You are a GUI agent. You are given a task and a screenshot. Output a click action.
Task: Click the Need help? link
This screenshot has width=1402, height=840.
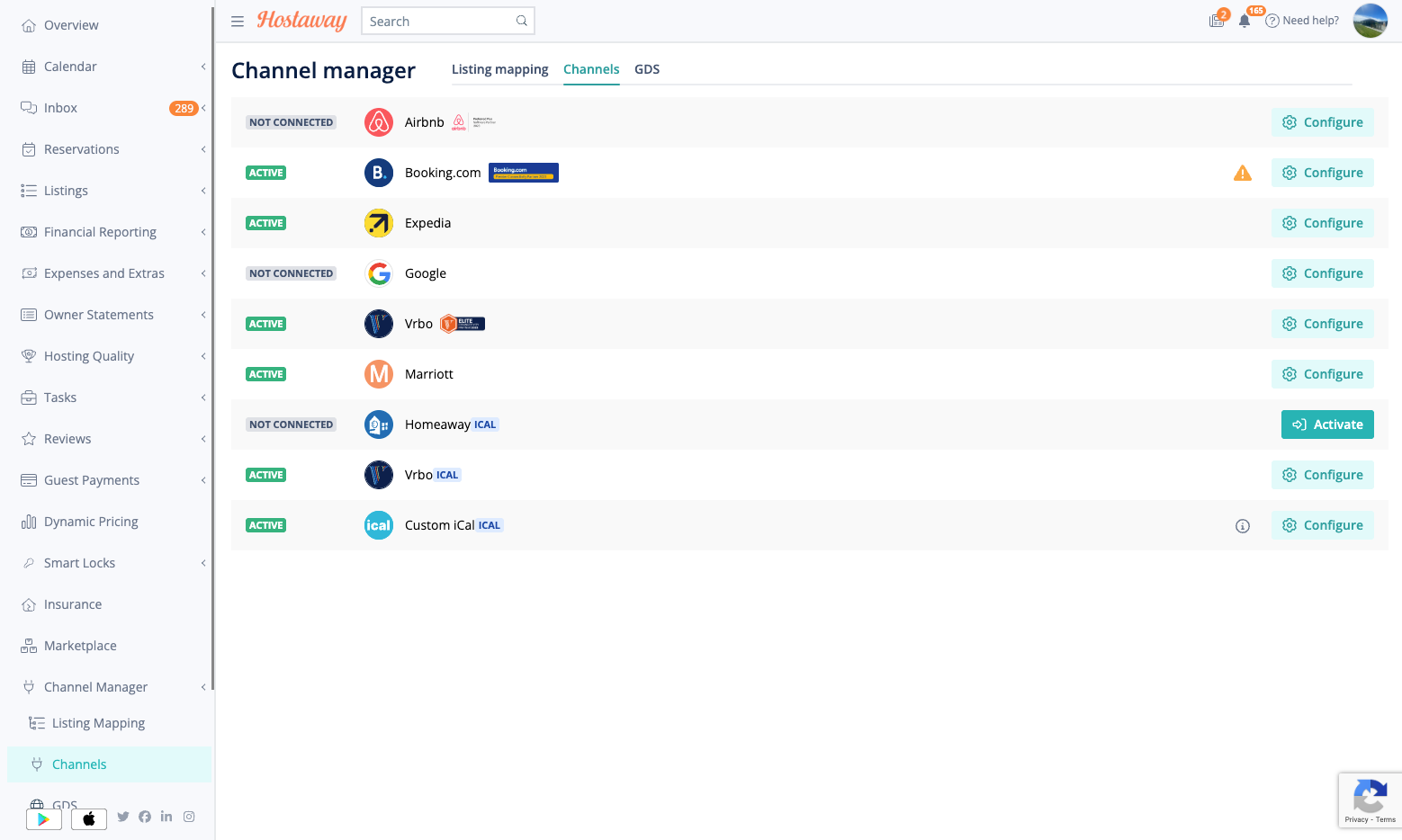point(1302,21)
